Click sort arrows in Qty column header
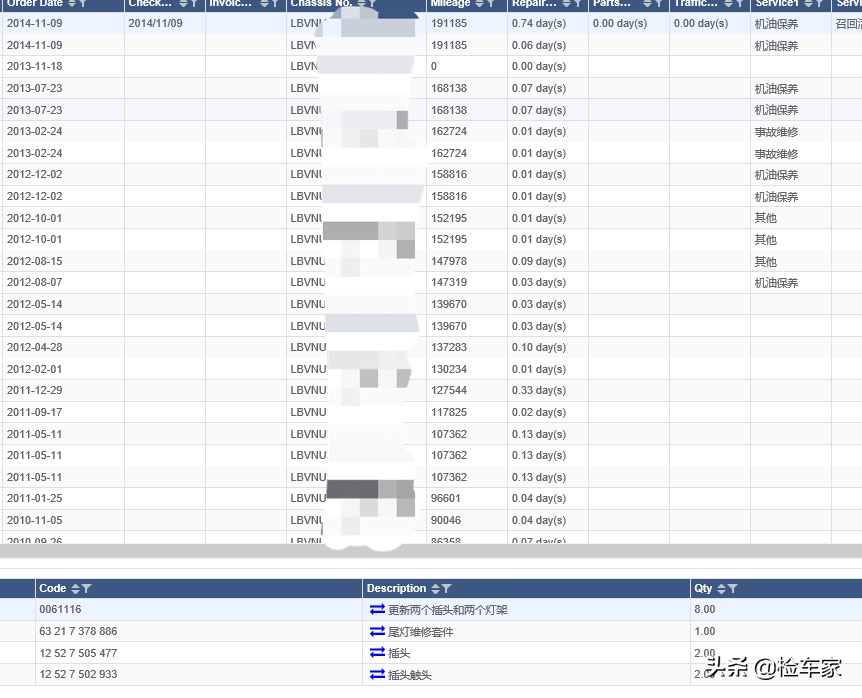Image resolution: width=862 pixels, height=698 pixels. pyautogui.click(x=721, y=589)
